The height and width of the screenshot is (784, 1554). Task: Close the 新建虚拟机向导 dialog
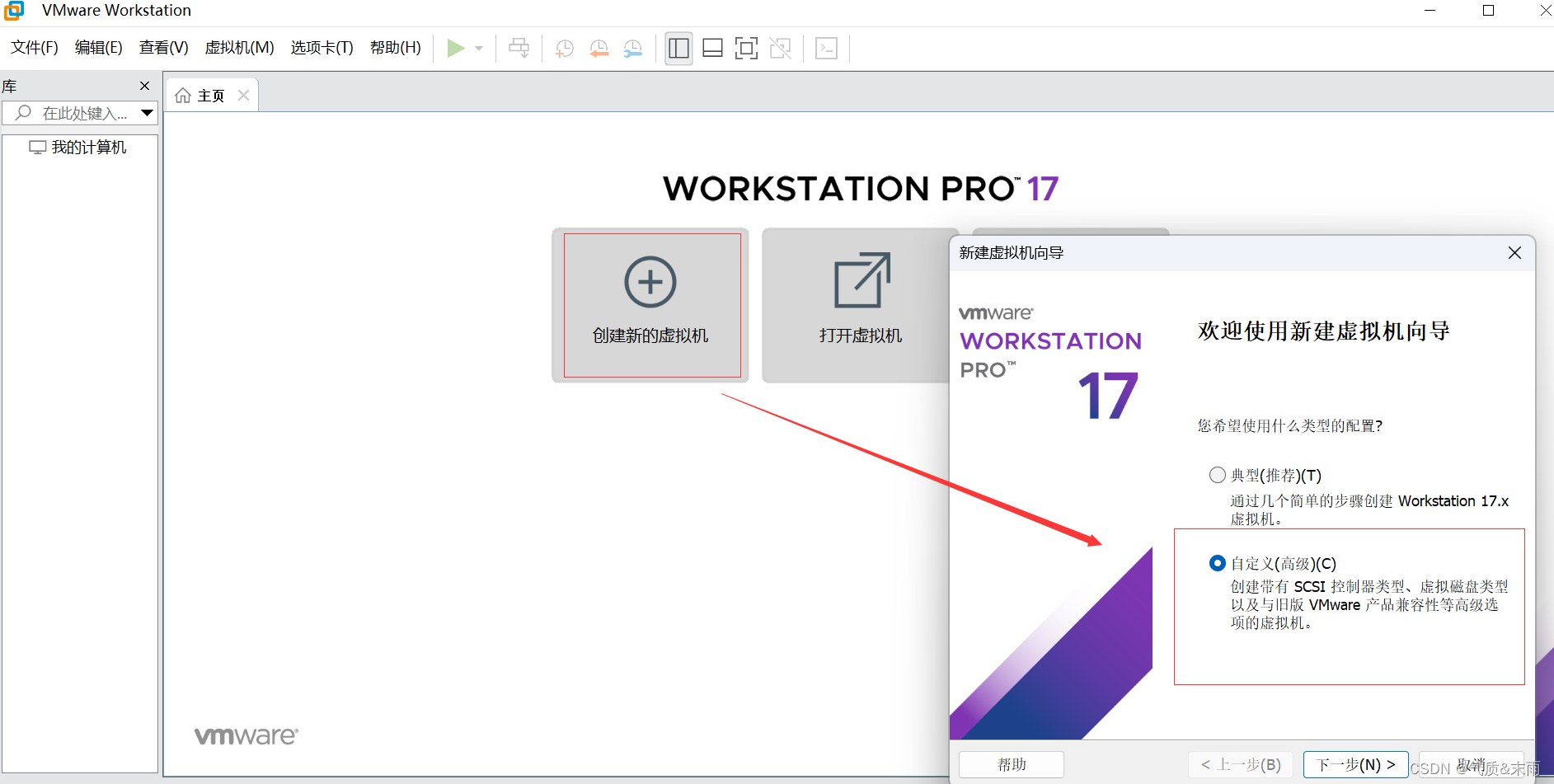coord(1514,253)
